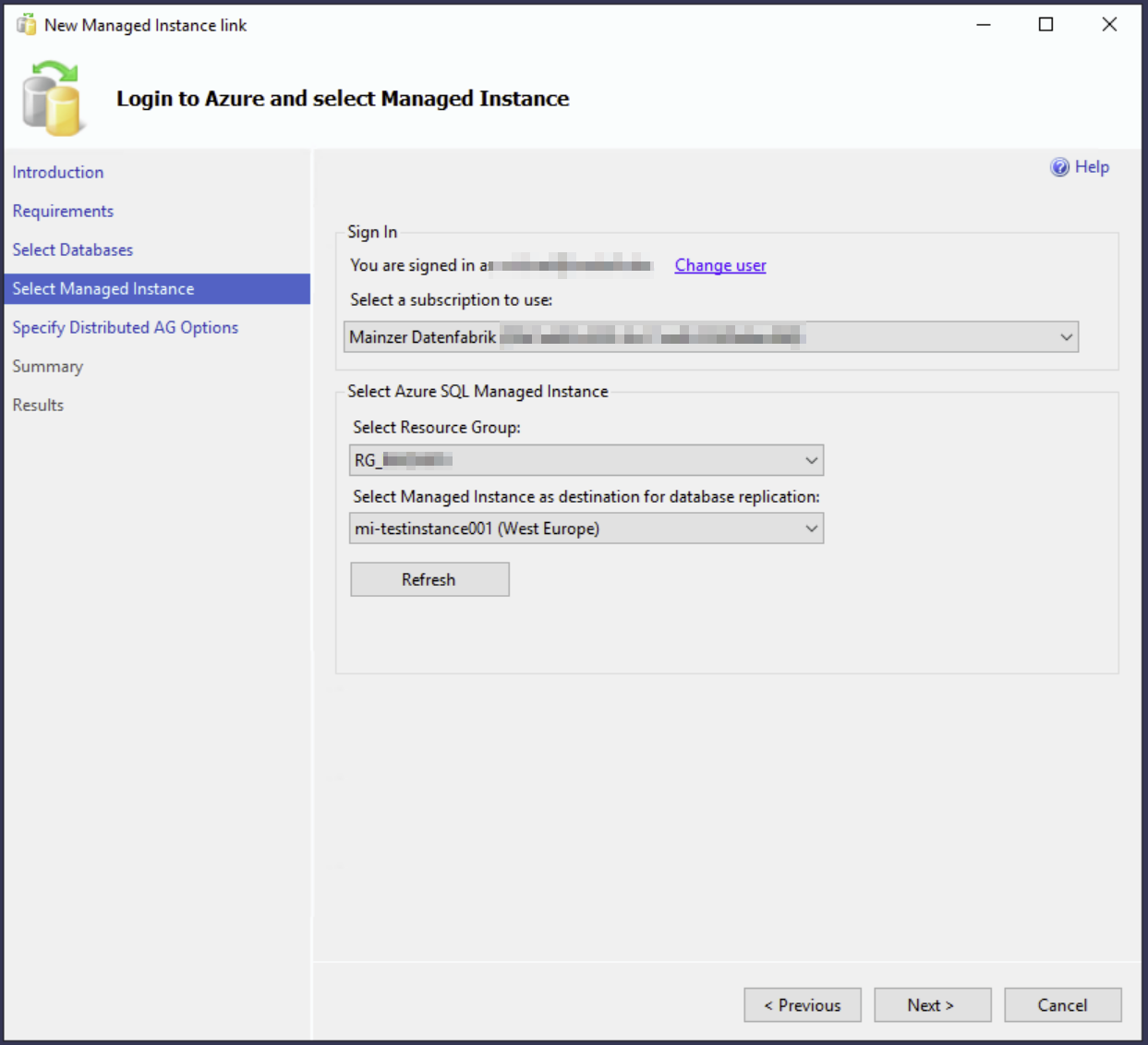Click the 'Login to Azure and select Managed Instance' heading

(343, 99)
